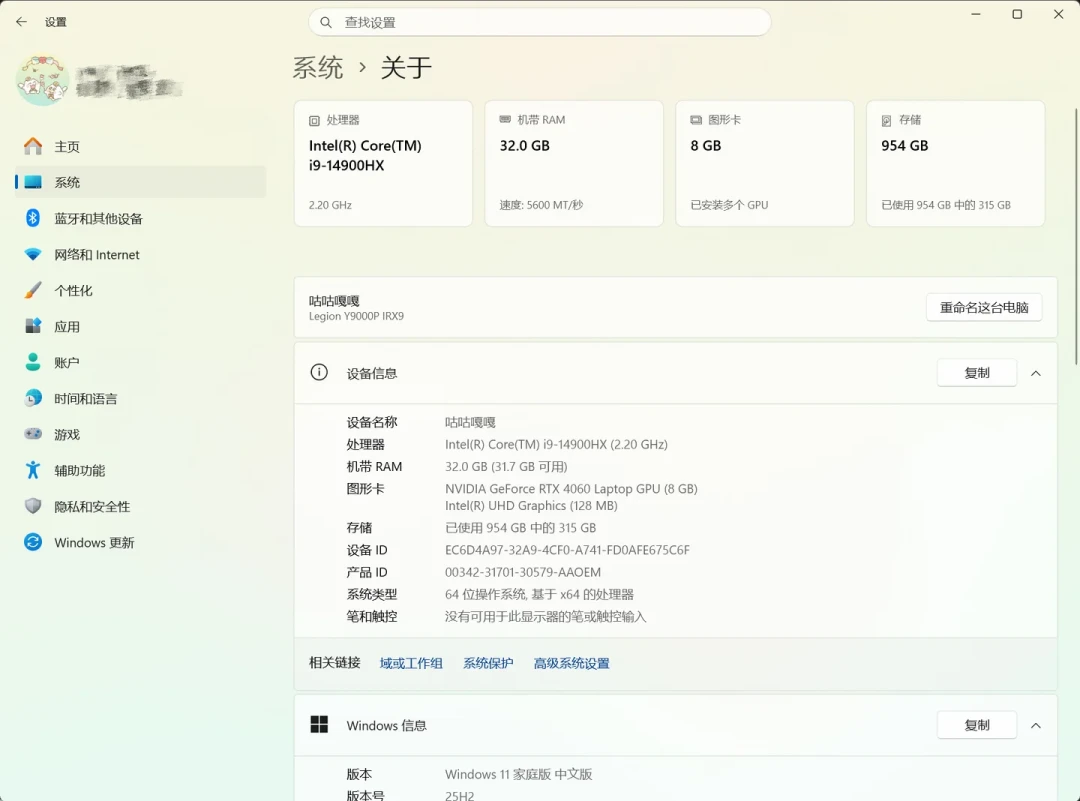The image size is (1080, 801).
Task: Open 时间和语言 settings
Action: click(x=141, y=398)
